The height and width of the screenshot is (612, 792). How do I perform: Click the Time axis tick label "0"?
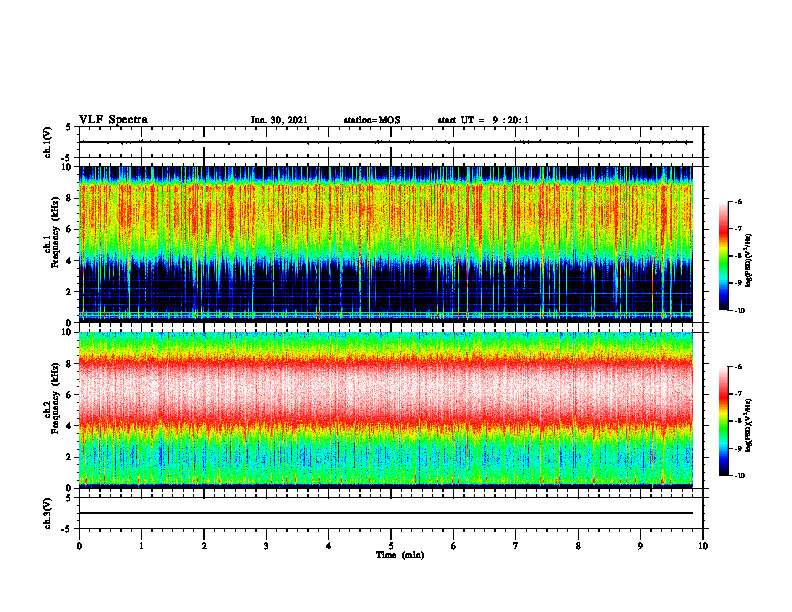click(79, 546)
